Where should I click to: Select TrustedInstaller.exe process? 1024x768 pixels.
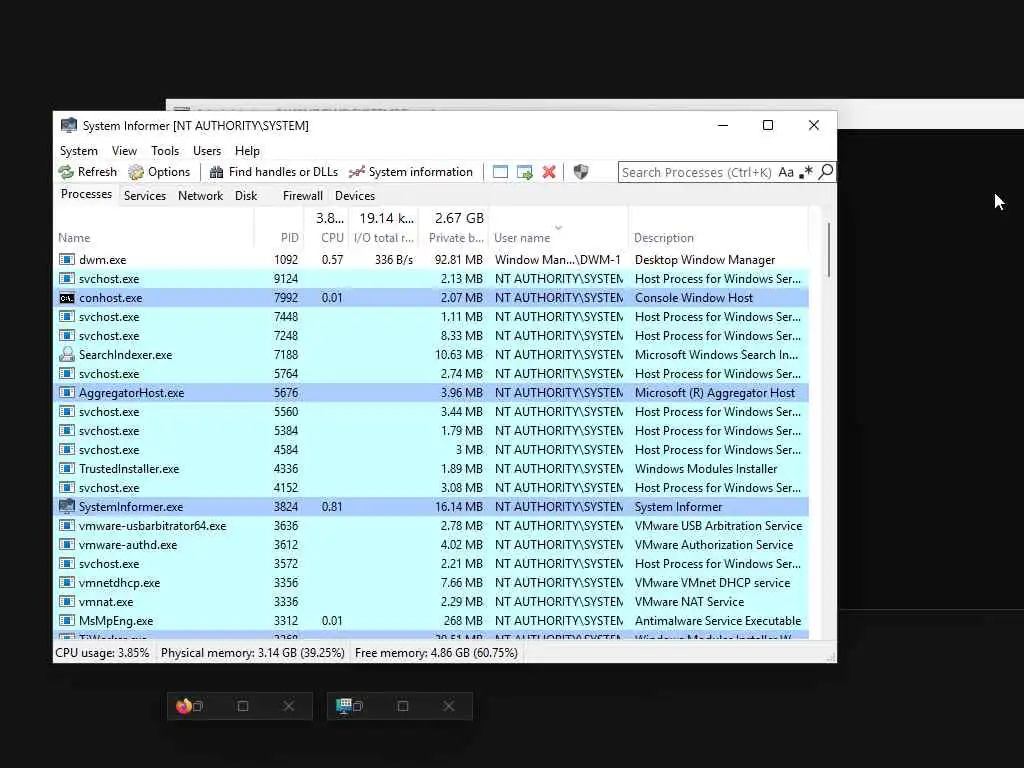coord(431,469)
